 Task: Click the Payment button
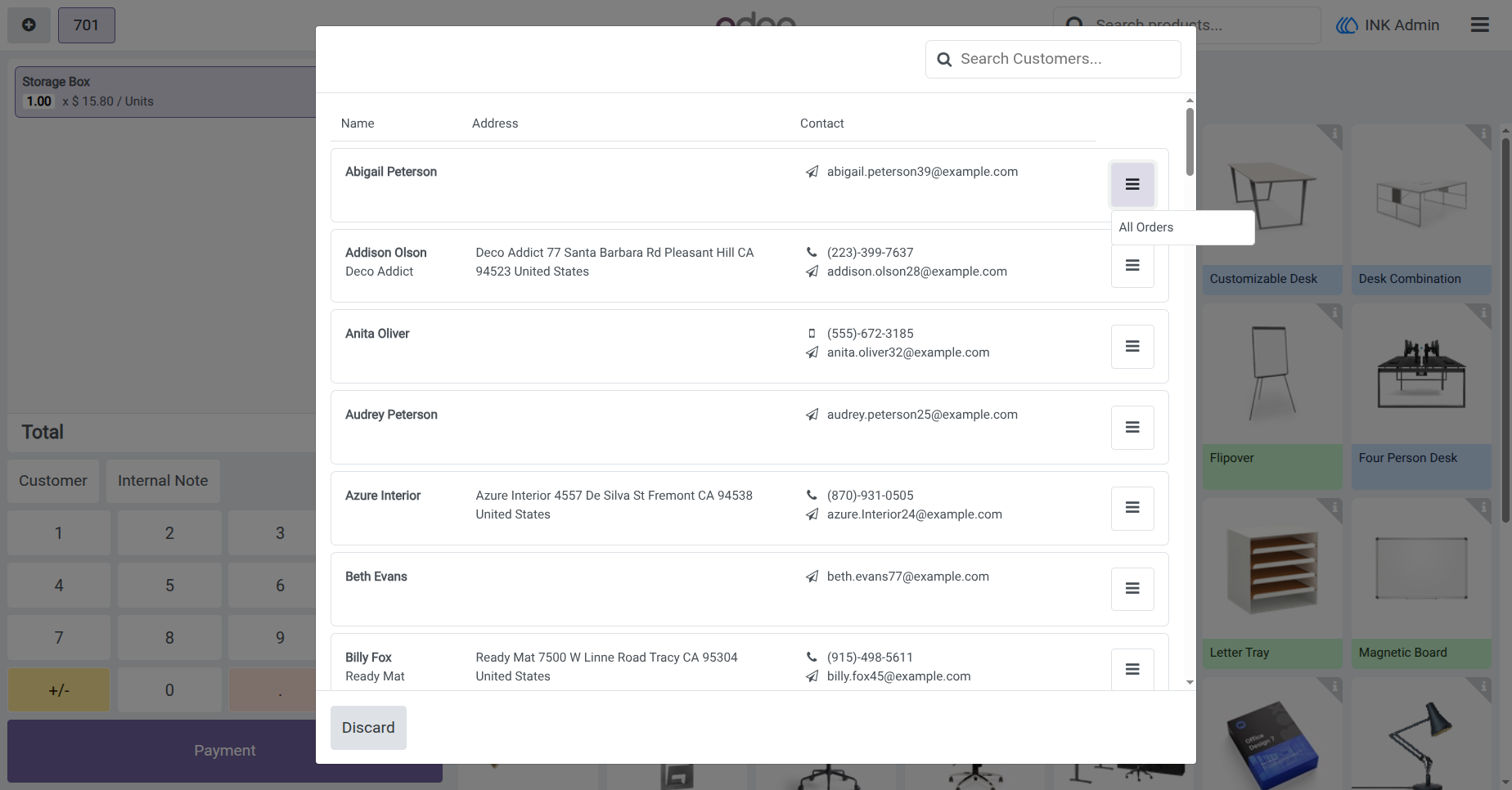(225, 751)
